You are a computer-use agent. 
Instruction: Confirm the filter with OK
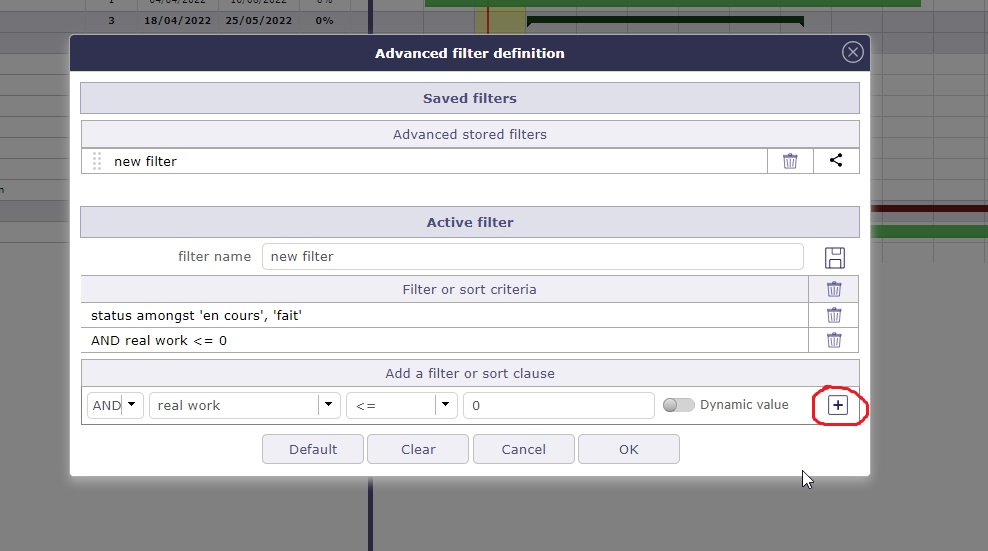tap(628, 449)
